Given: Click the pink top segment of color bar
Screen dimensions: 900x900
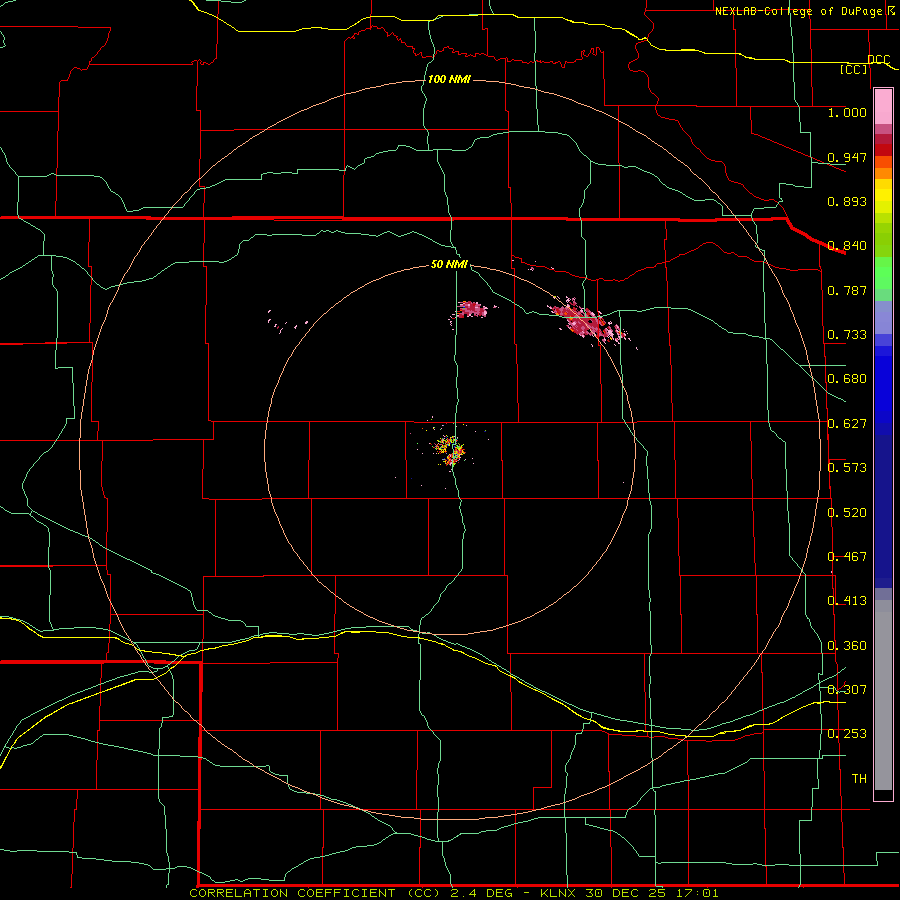Looking at the screenshot, I should (x=883, y=107).
